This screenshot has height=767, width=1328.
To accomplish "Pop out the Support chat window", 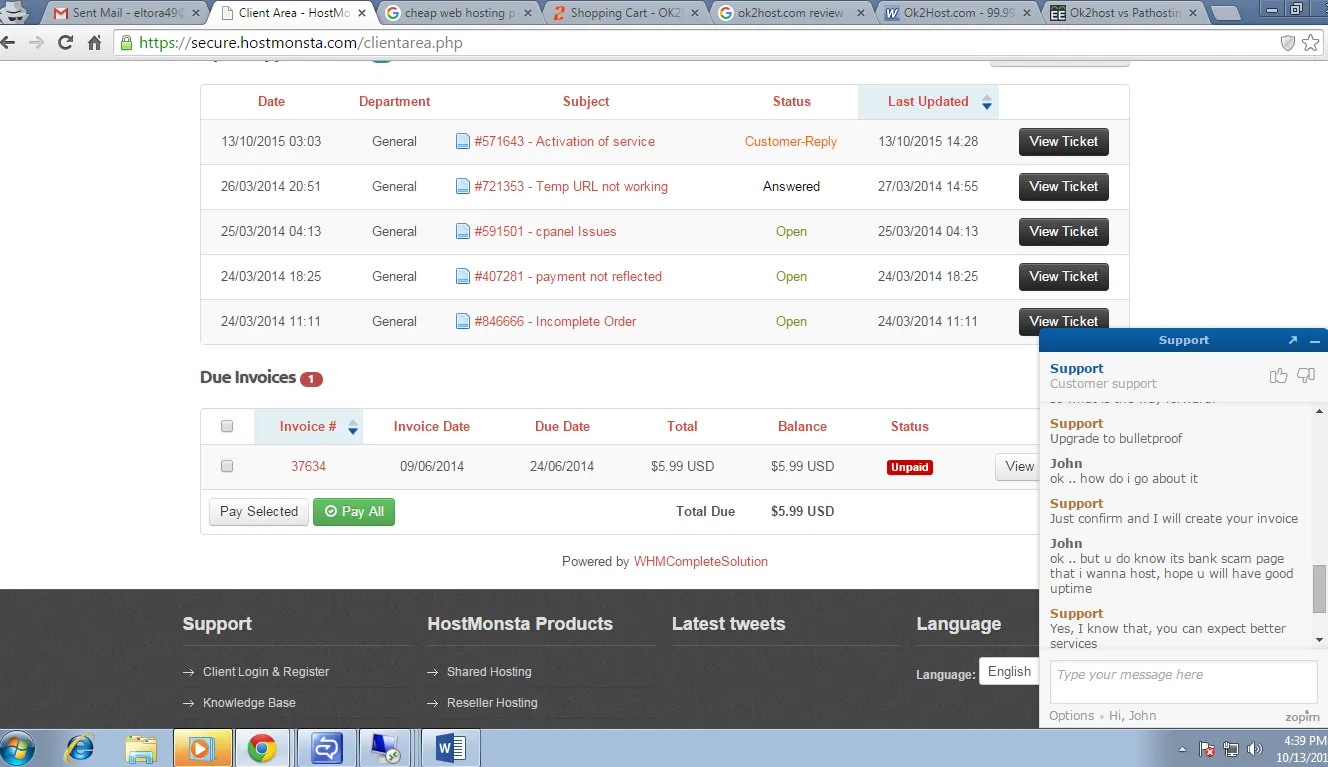I will pyautogui.click(x=1292, y=340).
